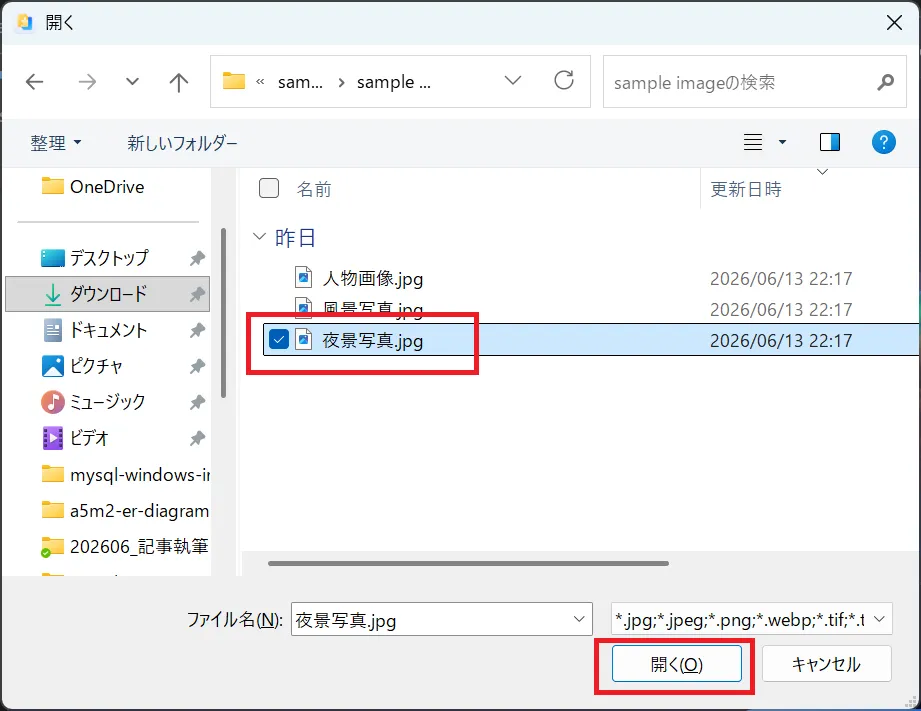Open the view options dropdown arrow
Viewport: 921px width, 711px height.
pyautogui.click(x=782, y=142)
